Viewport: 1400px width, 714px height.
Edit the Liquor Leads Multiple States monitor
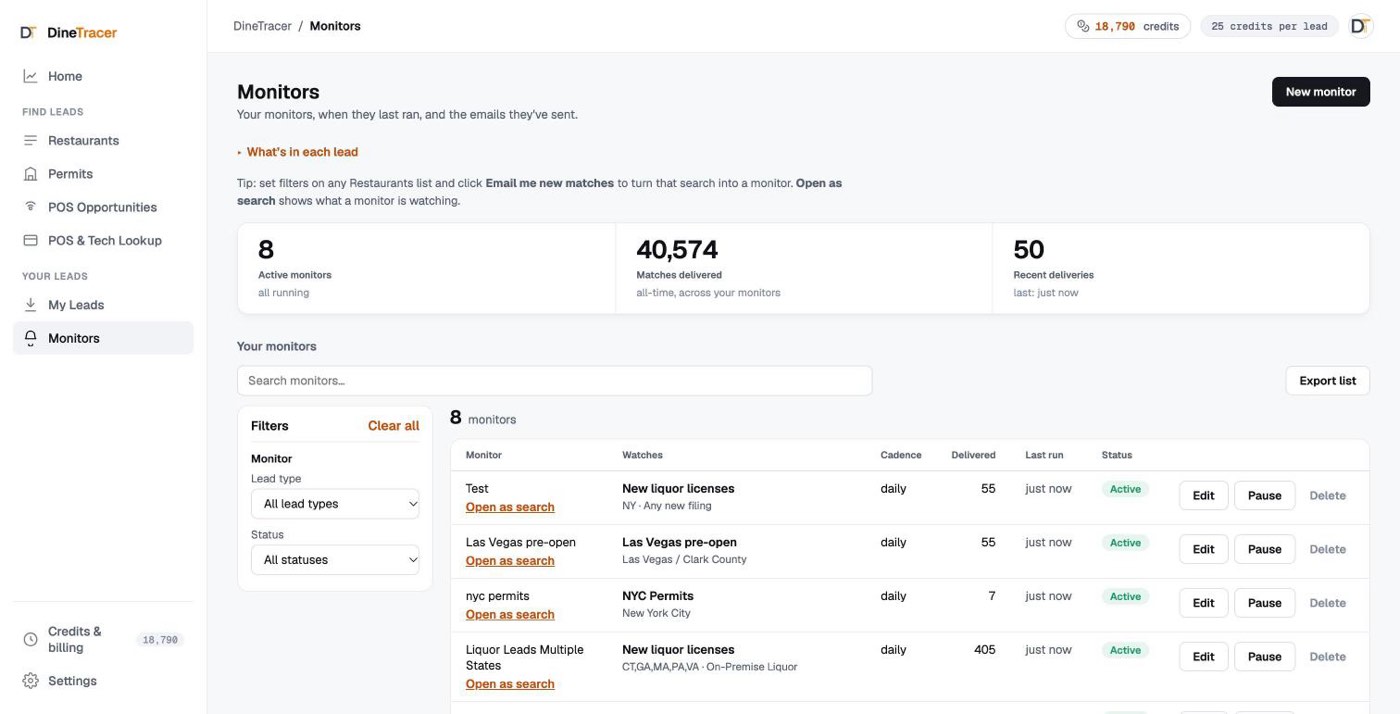pyautogui.click(x=1203, y=657)
